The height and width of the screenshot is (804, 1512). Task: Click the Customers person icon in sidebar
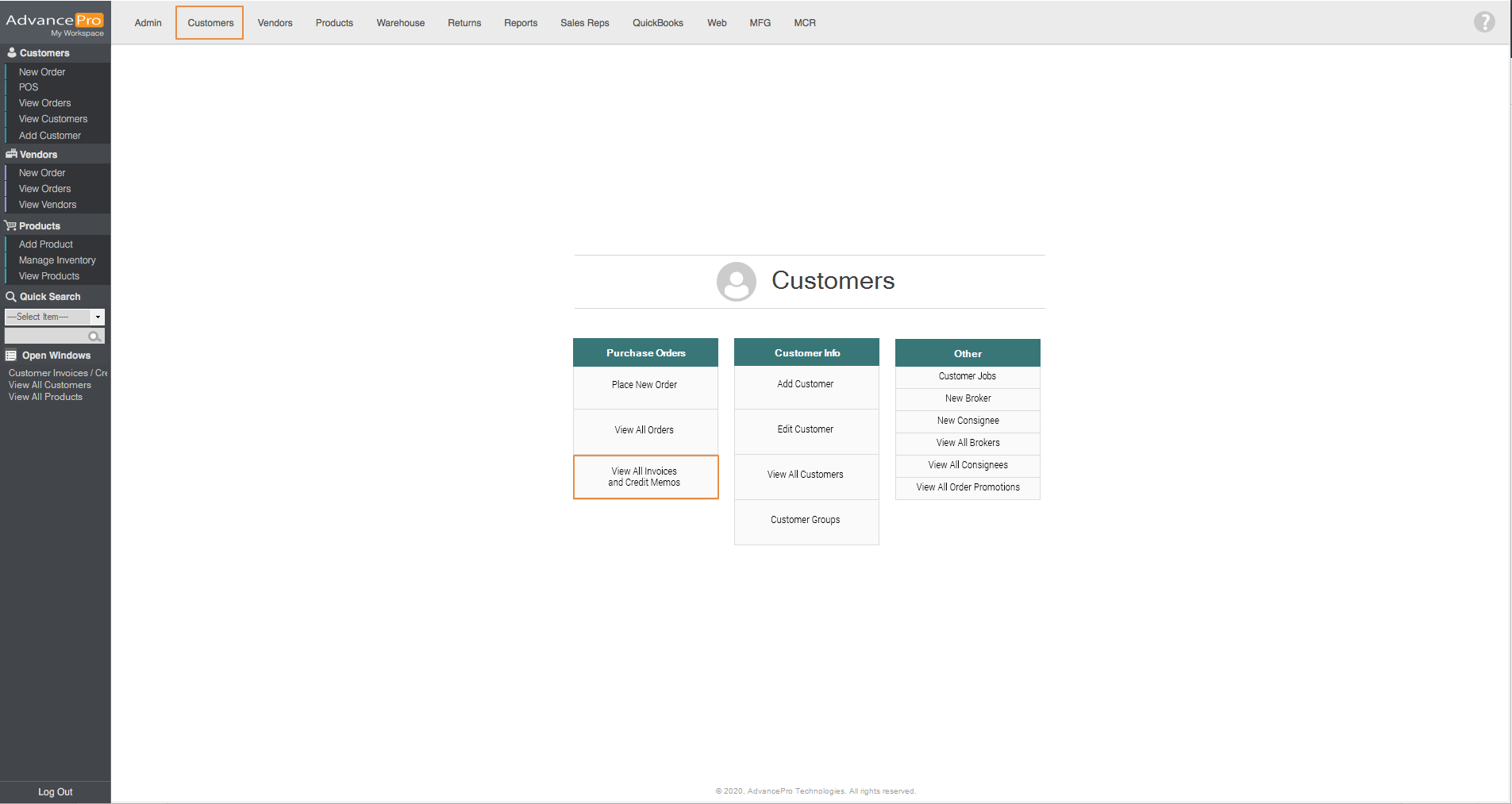(x=12, y=52)
